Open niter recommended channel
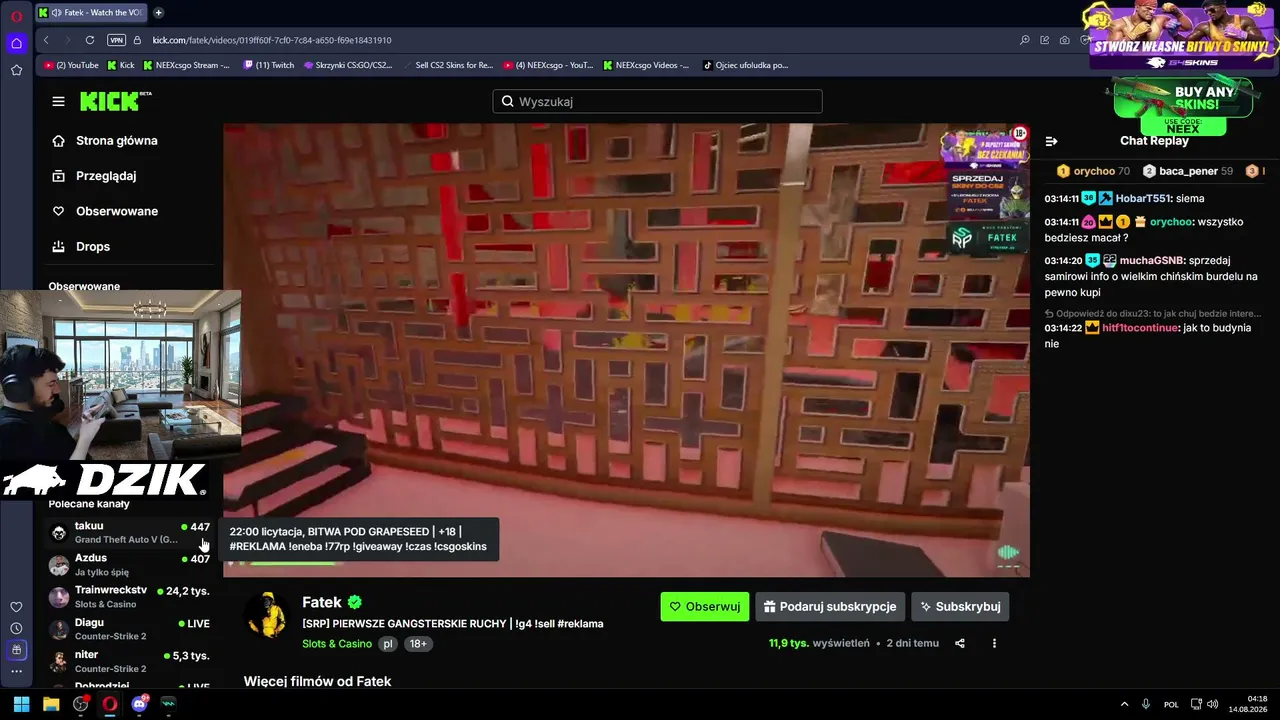Screen dimensions: 1280x720 130,661
